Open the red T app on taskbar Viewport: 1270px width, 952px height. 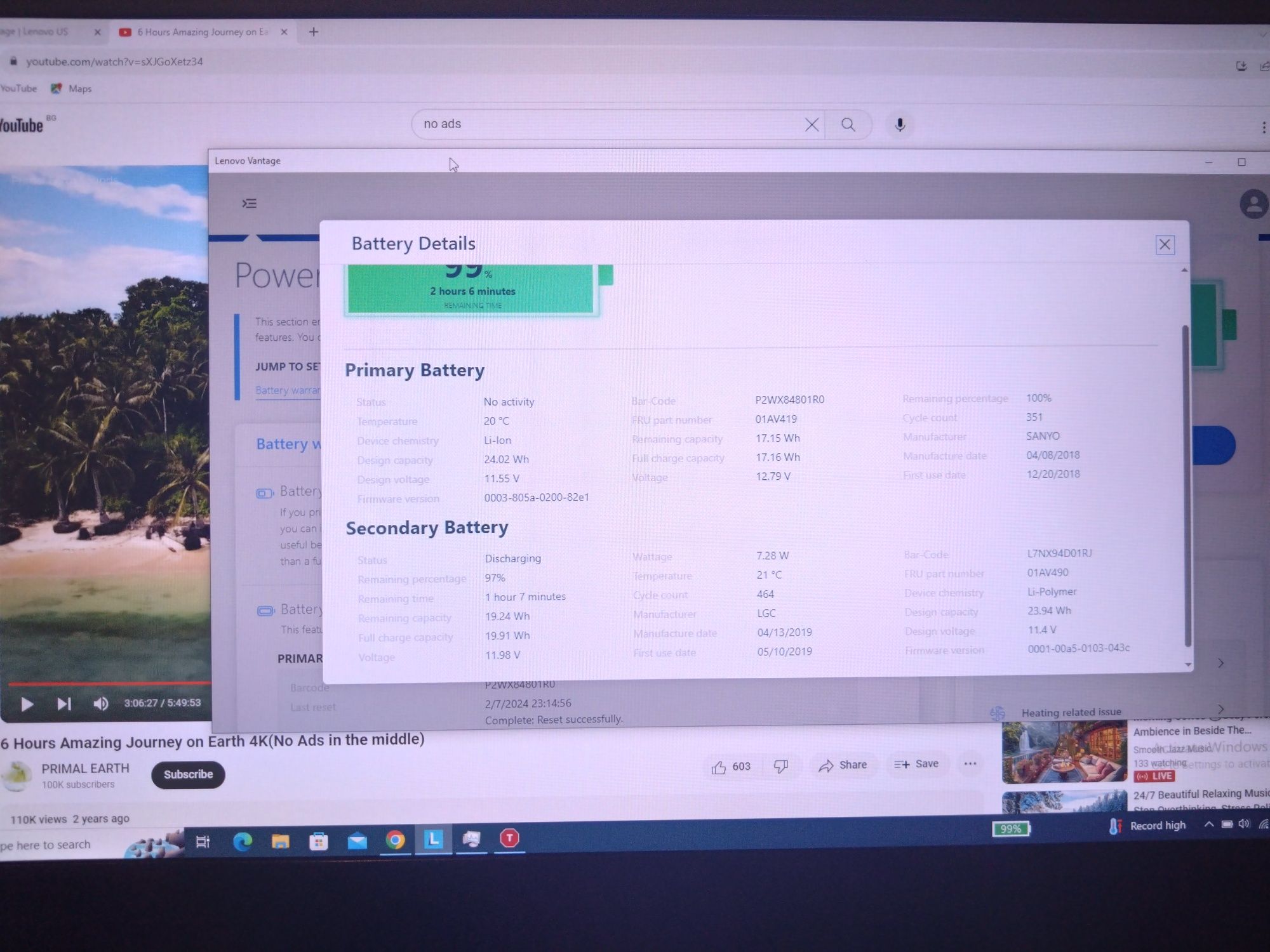coord(509,838)
